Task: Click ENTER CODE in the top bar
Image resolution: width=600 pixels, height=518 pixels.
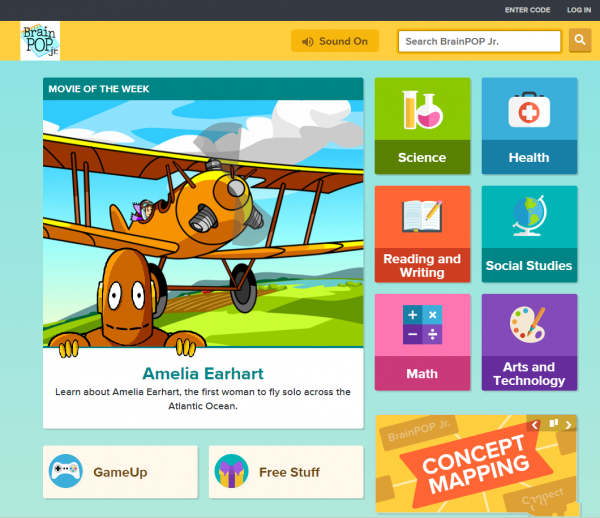Action: click(x=527, y=10)
